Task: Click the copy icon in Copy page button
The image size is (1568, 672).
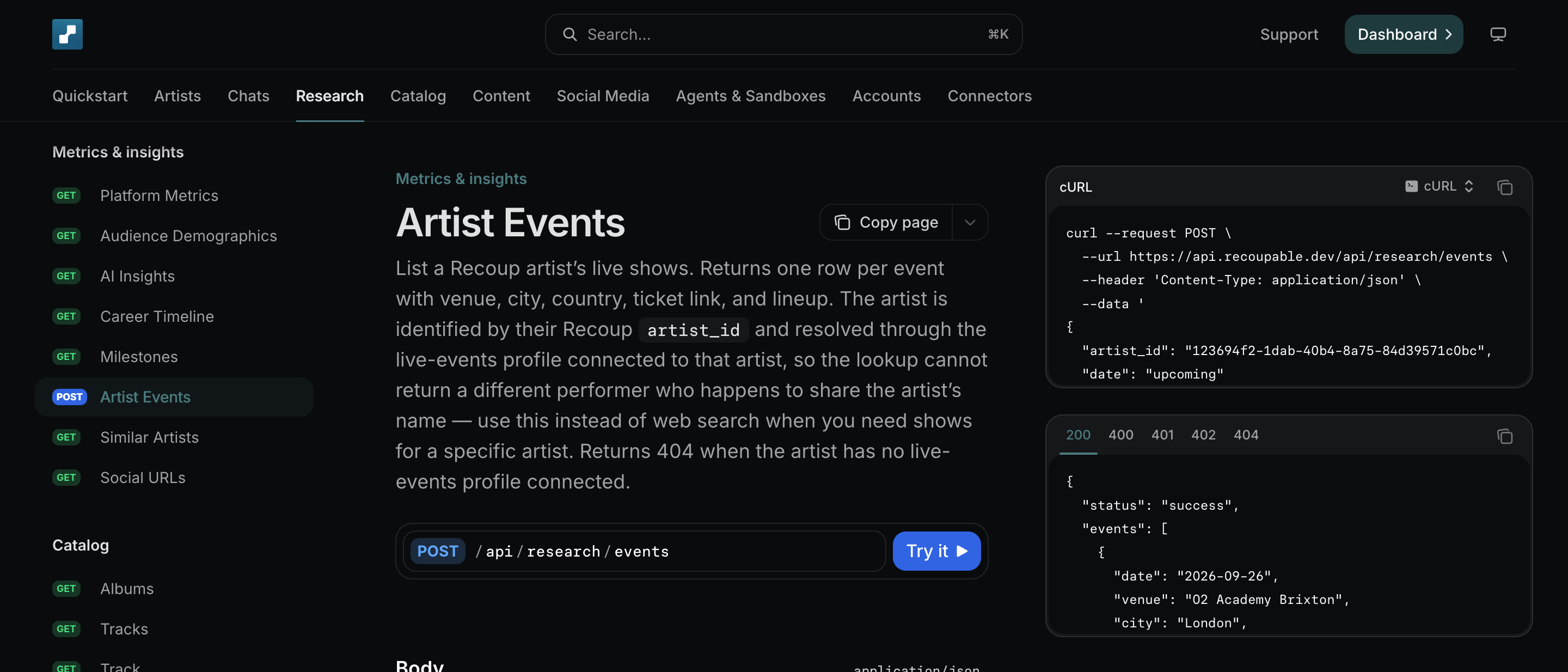Action: pos(842,222)
